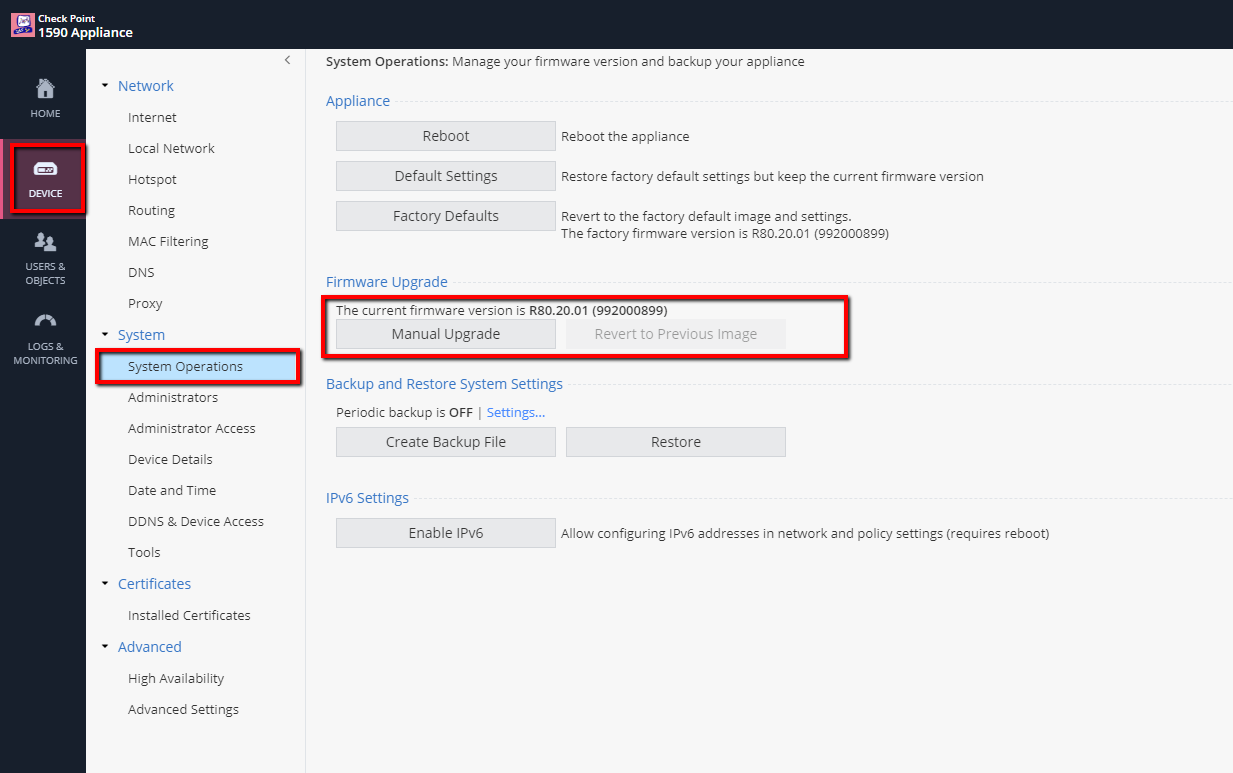1233x773 pixels.
Task: Reboot the appliance
Action: 445,135
